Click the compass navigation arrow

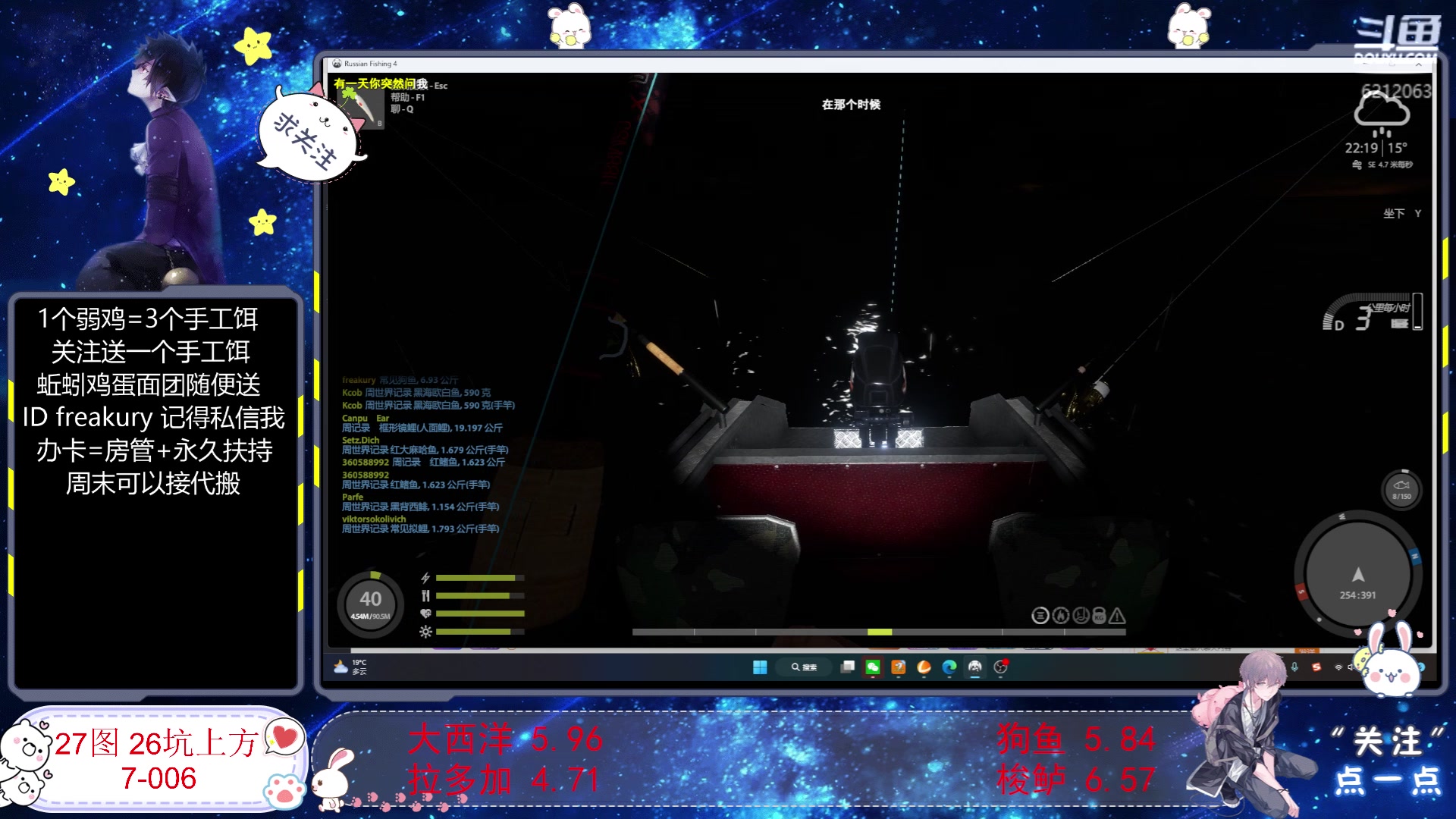click(1357, 575)
